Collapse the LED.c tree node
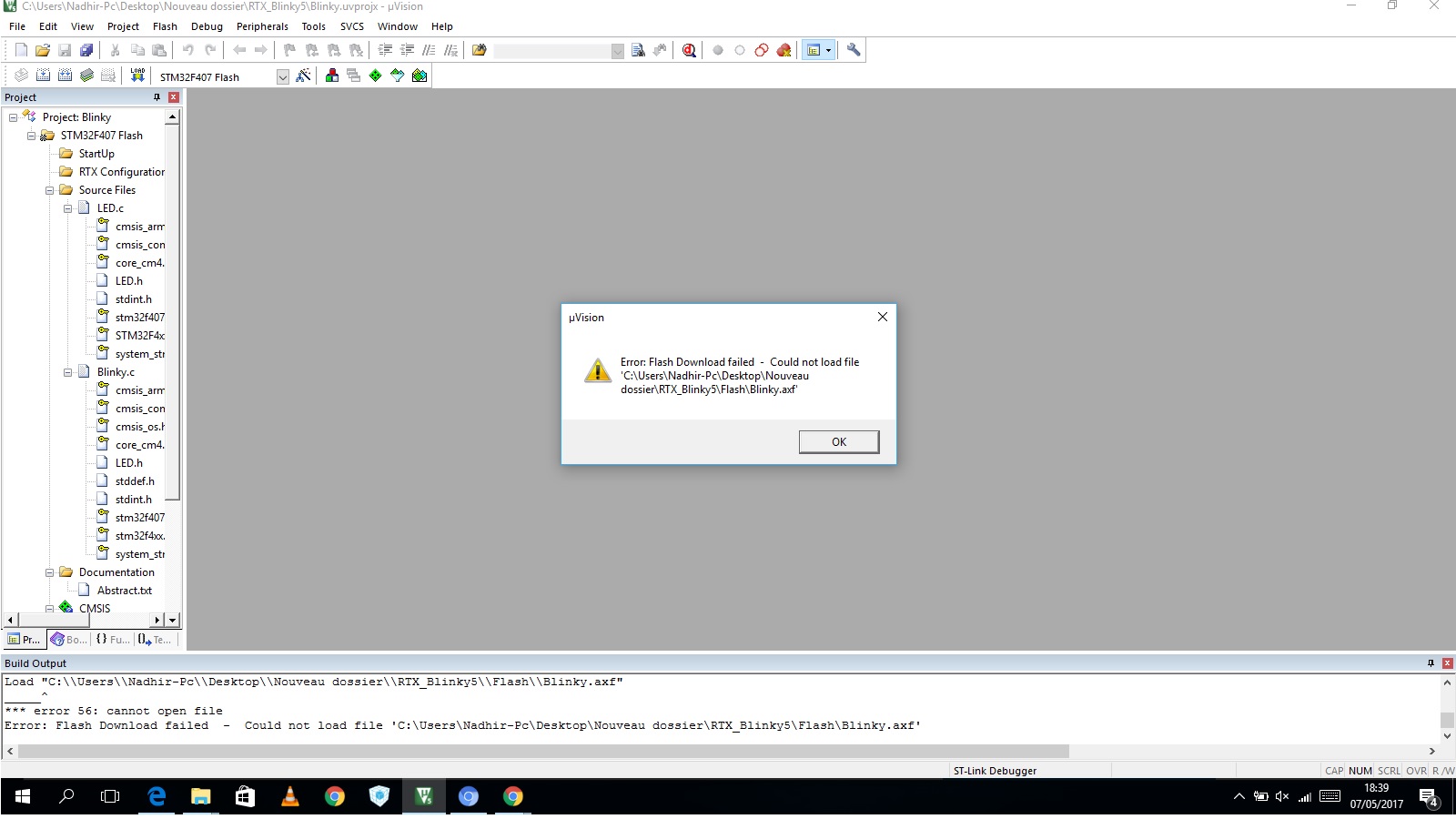Viewport: 1456px width, 819px height. click(x=68, y=208)
